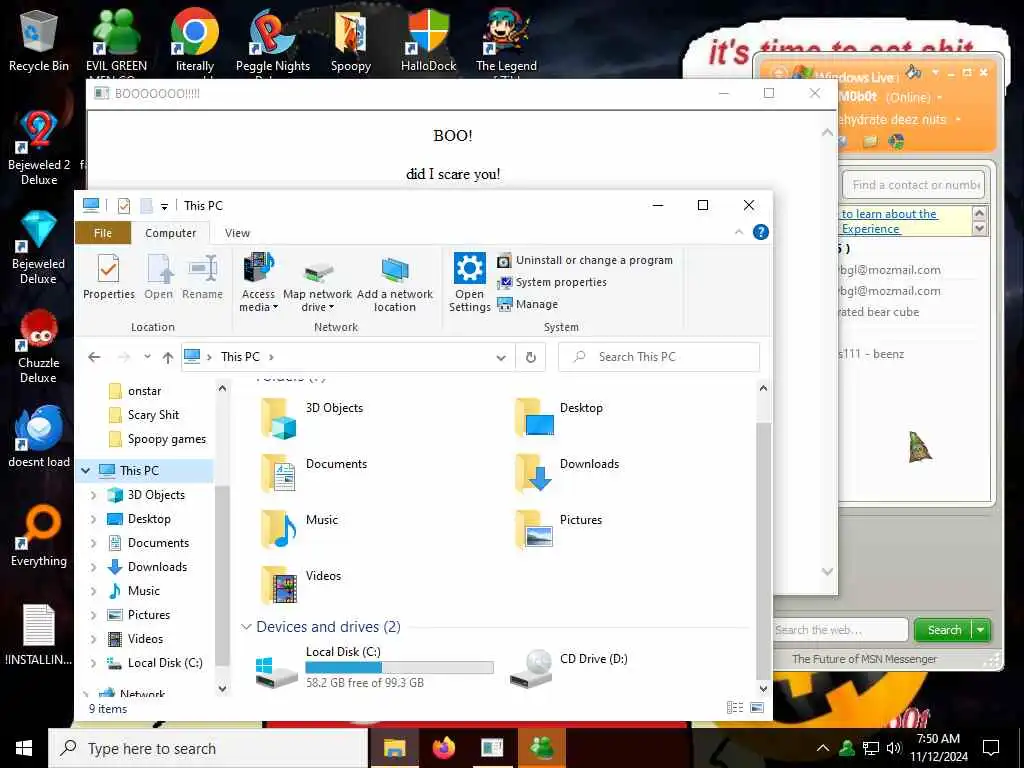Viewport: 1024px width, 768px height.
Task: Open the address bar history dropdown
Action: pyautogui.click(x=501, y=357)
